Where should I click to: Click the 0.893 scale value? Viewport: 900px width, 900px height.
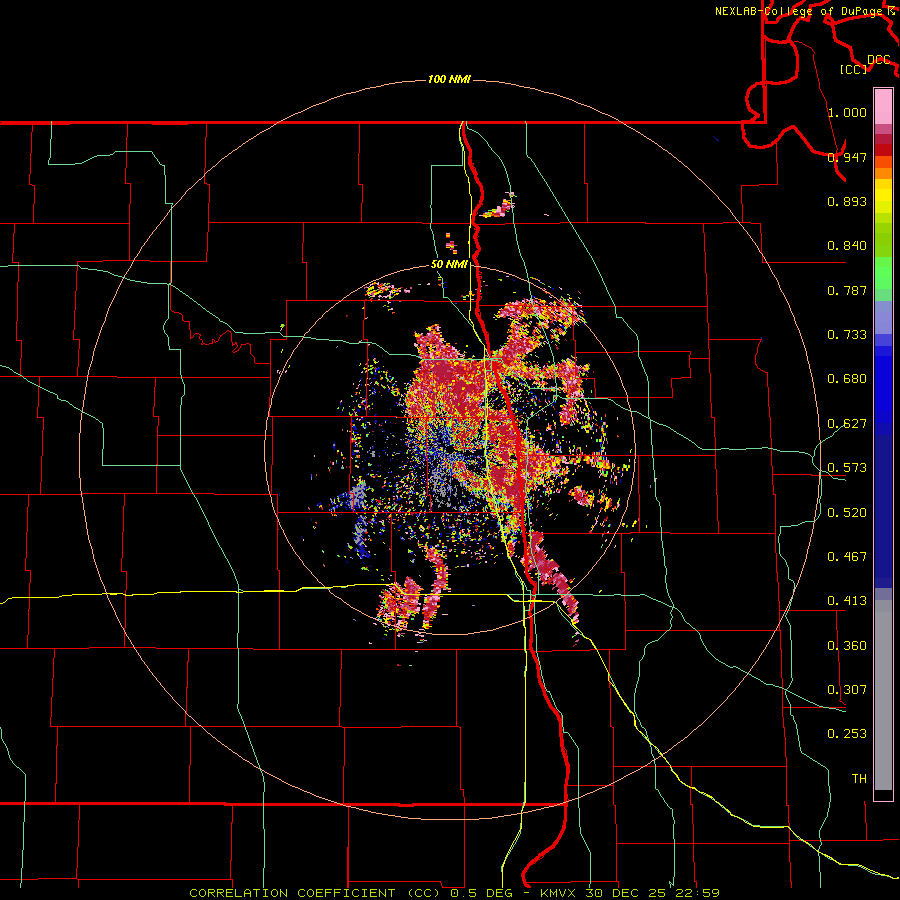[x=847, y=201]
